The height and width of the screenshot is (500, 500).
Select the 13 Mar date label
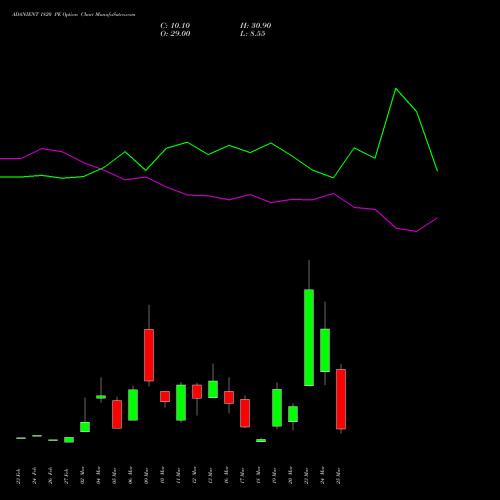tap(210, 475)
